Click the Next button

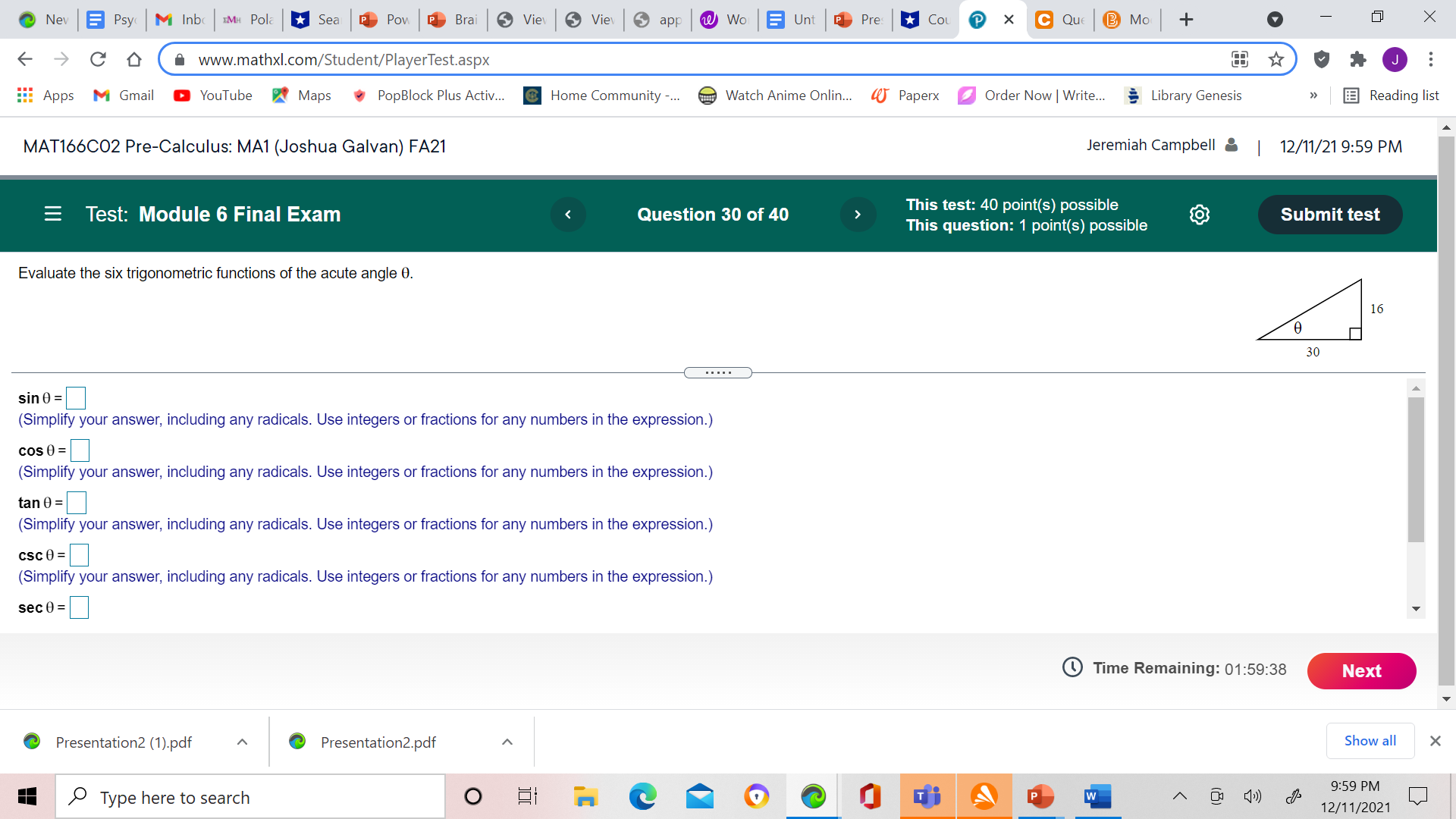(1361, 671)
